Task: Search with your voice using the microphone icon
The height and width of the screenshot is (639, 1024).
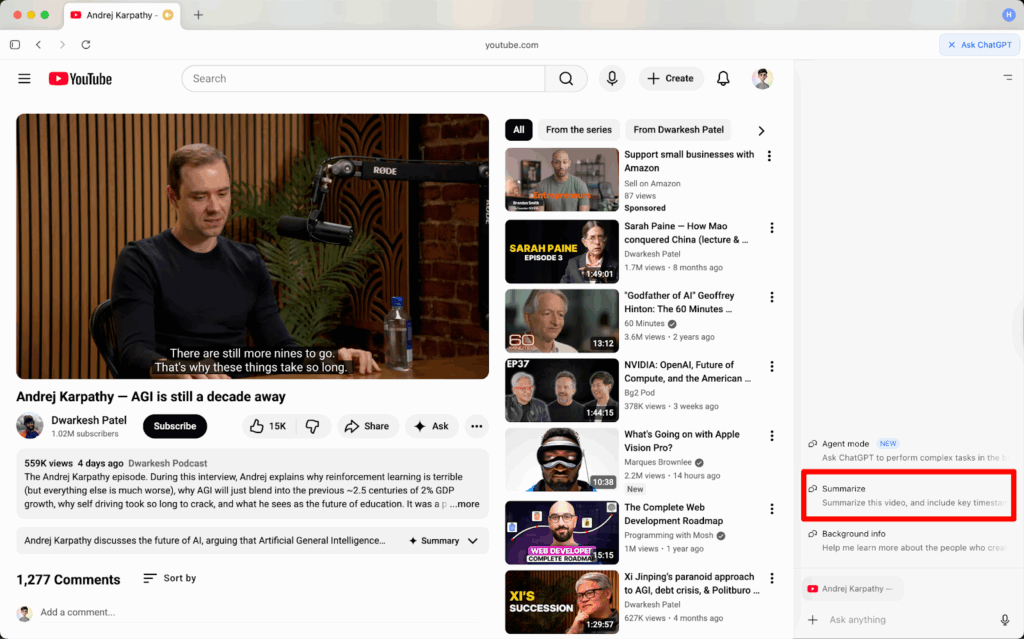Action: coord(612,78)
